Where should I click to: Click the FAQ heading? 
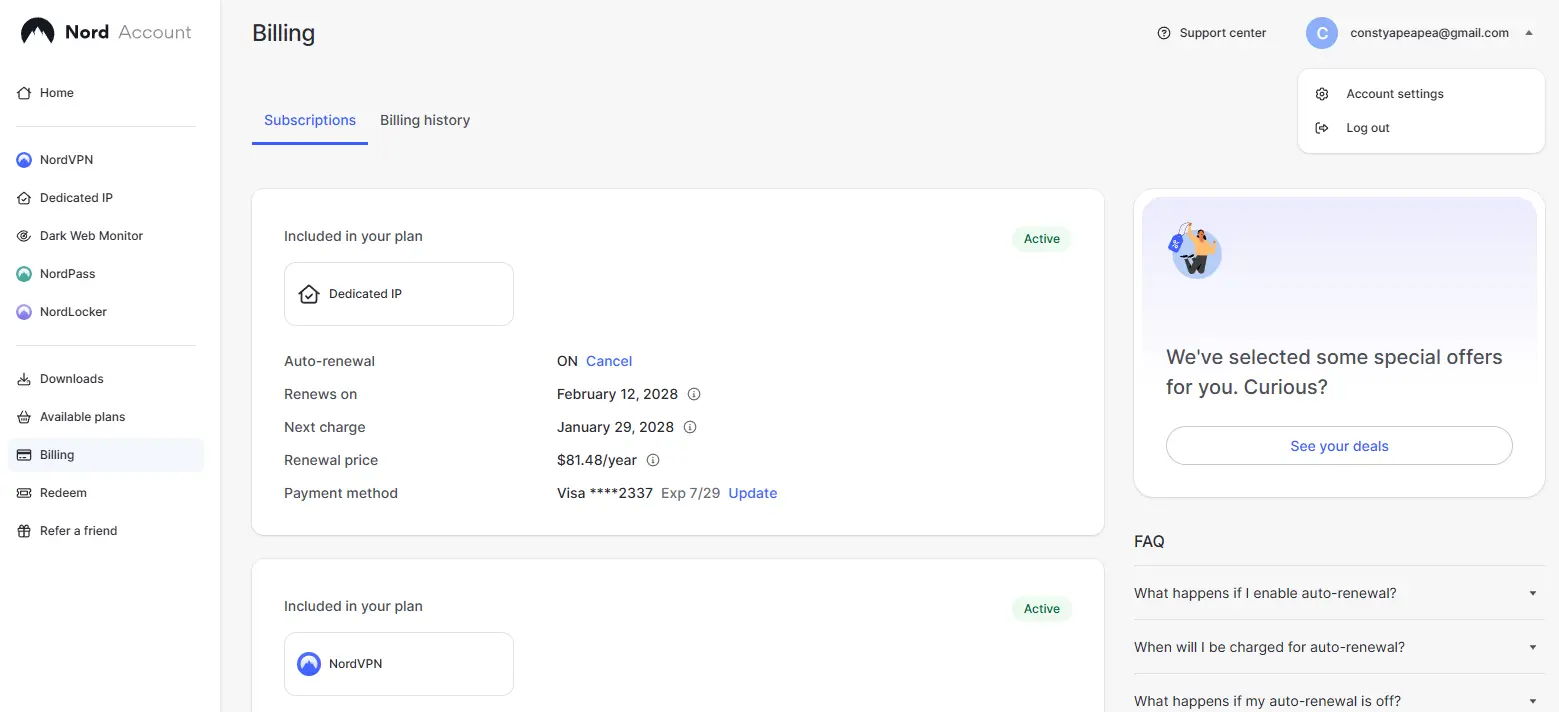click(1149, 541)
